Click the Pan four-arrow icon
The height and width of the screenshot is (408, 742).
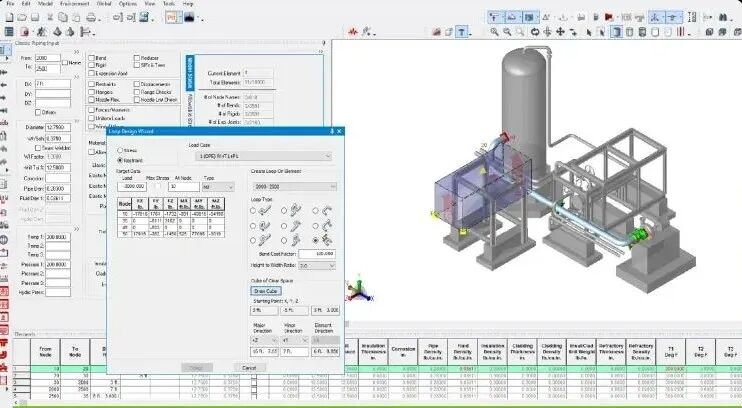pyautogui.click(x=560, y=32)
